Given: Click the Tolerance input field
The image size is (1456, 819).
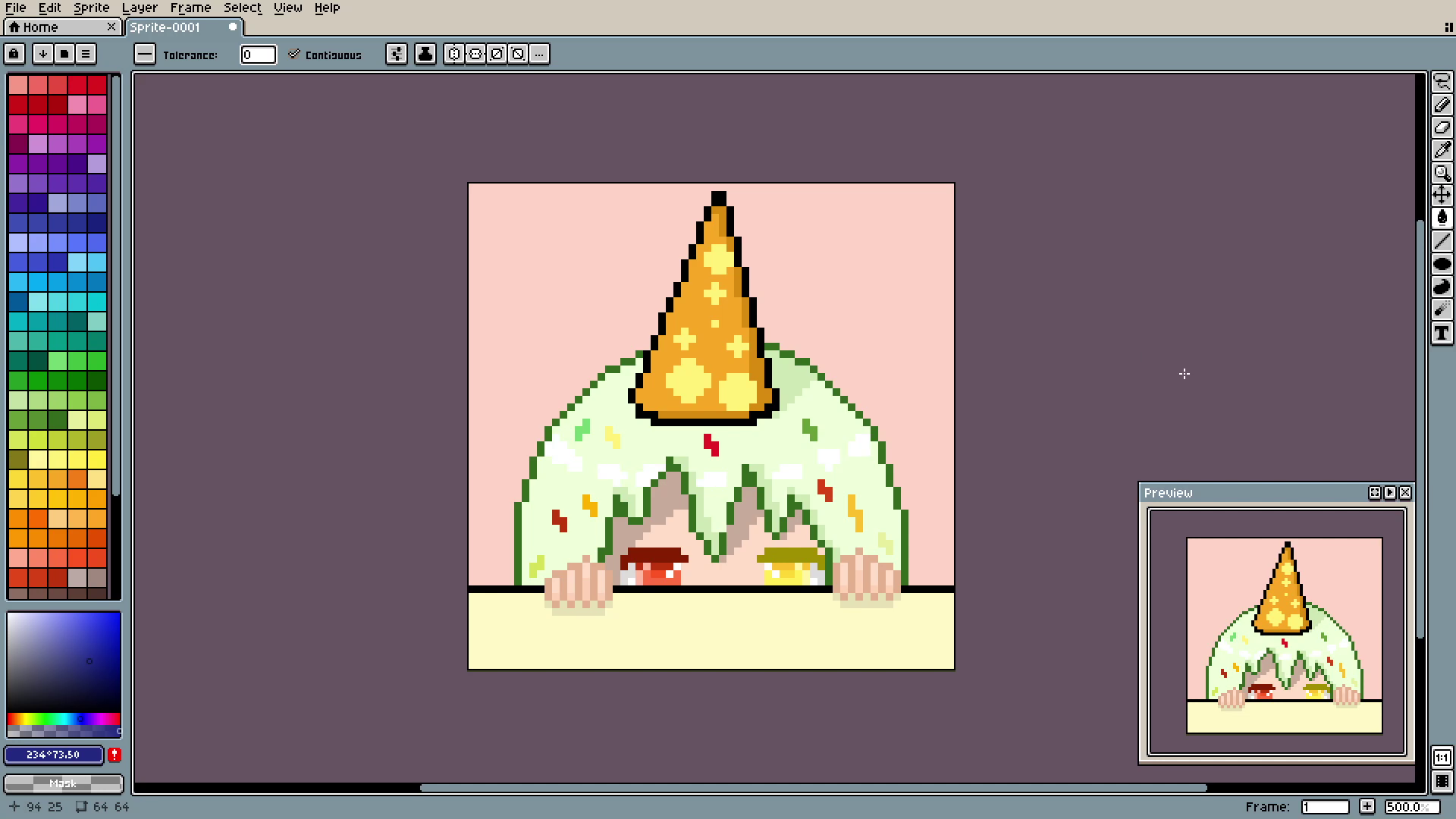Looking at the screenshot, I should point(258,55).
